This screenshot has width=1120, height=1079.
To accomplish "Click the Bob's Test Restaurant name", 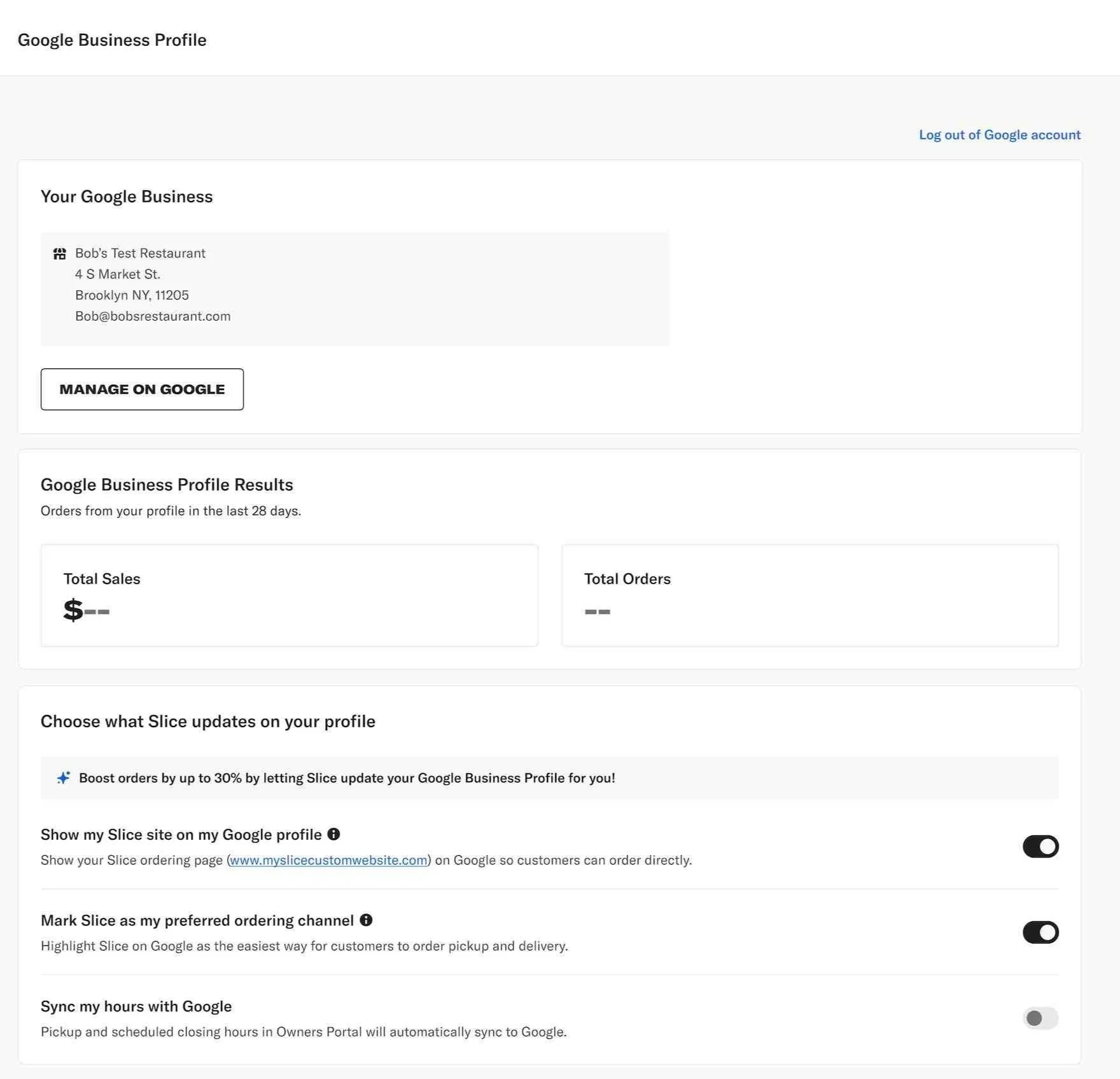I will [140, 253].
